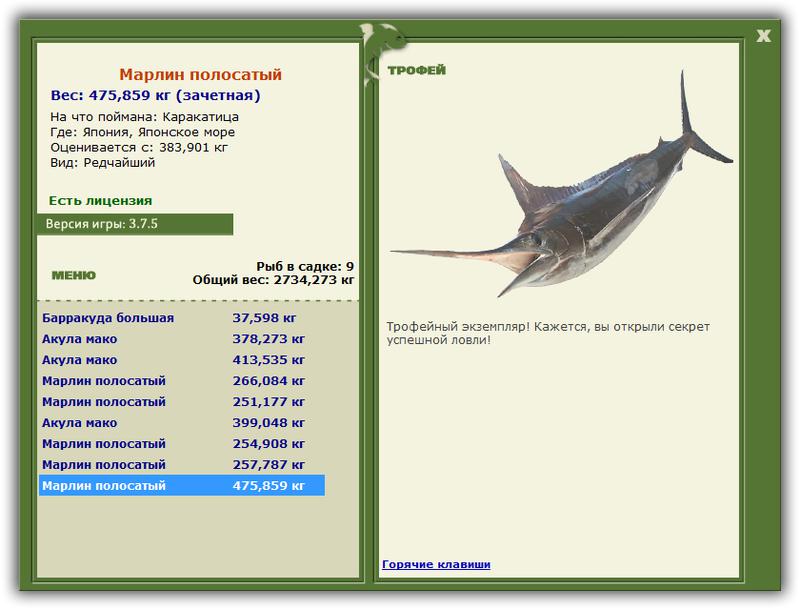Screen dimensions: 800x610
Task: Select the Марлин полосатый 266,084 кг row
Action: coord(182,380)
